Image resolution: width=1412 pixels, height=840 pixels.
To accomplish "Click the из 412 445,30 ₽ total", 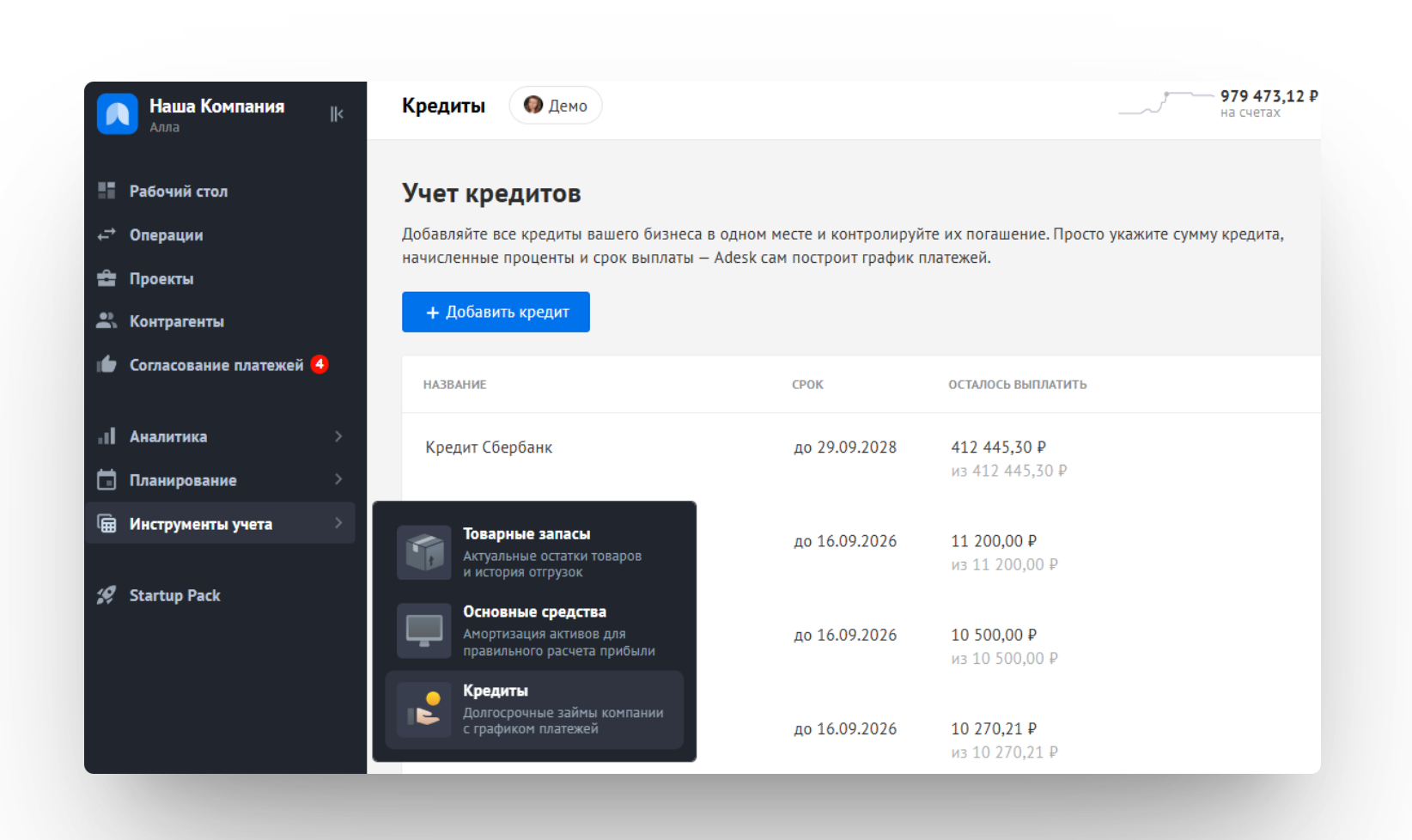I will tap(1009, 471).
